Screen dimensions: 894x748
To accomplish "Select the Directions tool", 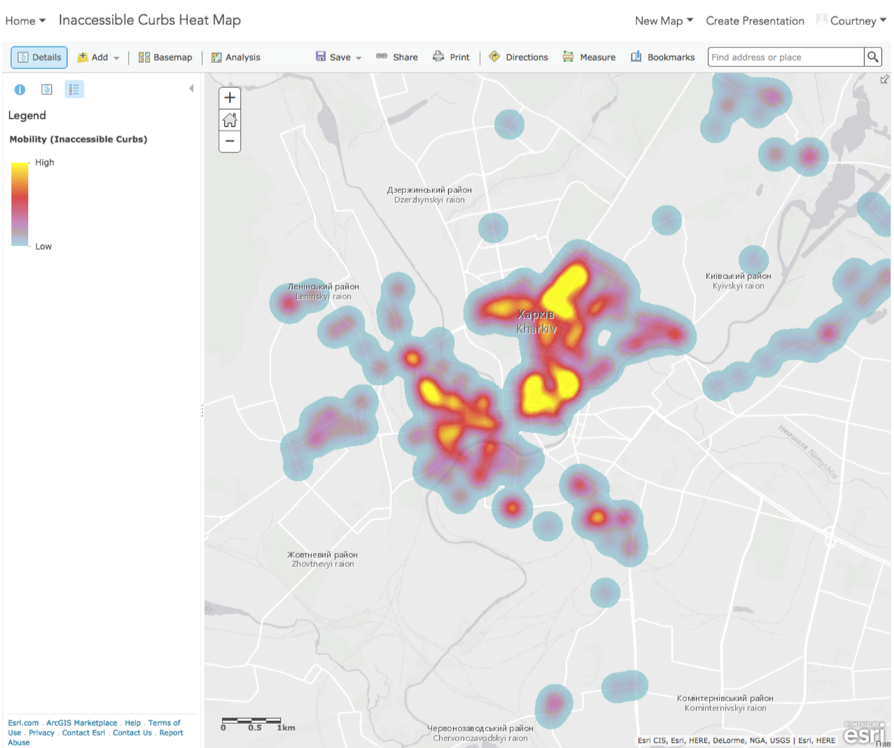I will click(x=518, y=57).
